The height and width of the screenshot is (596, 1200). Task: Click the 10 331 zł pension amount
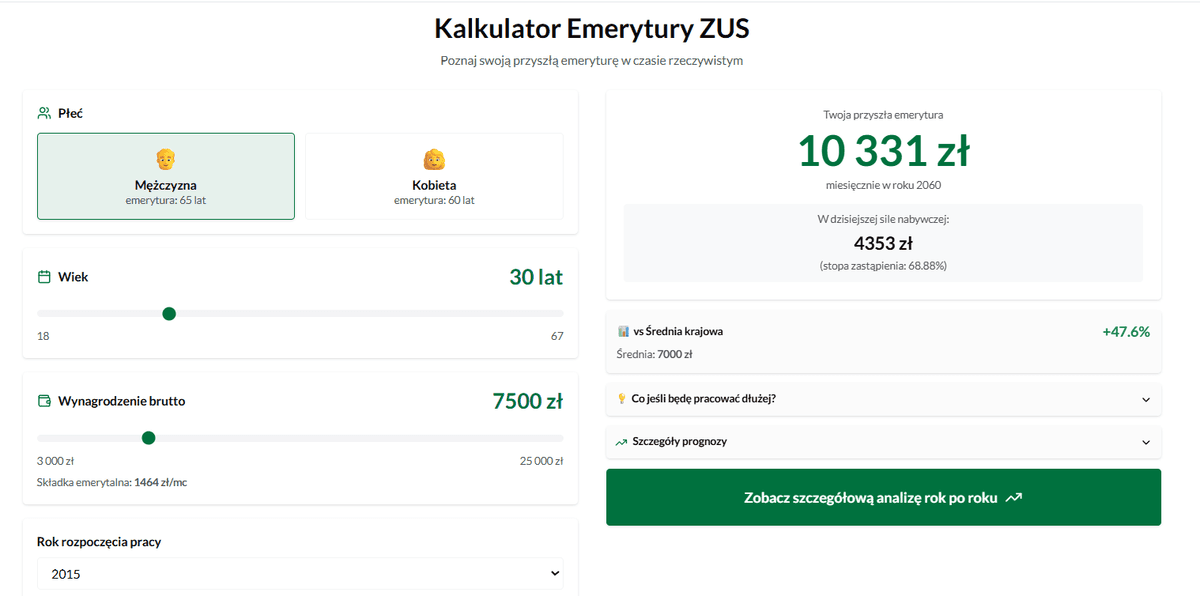883,152
